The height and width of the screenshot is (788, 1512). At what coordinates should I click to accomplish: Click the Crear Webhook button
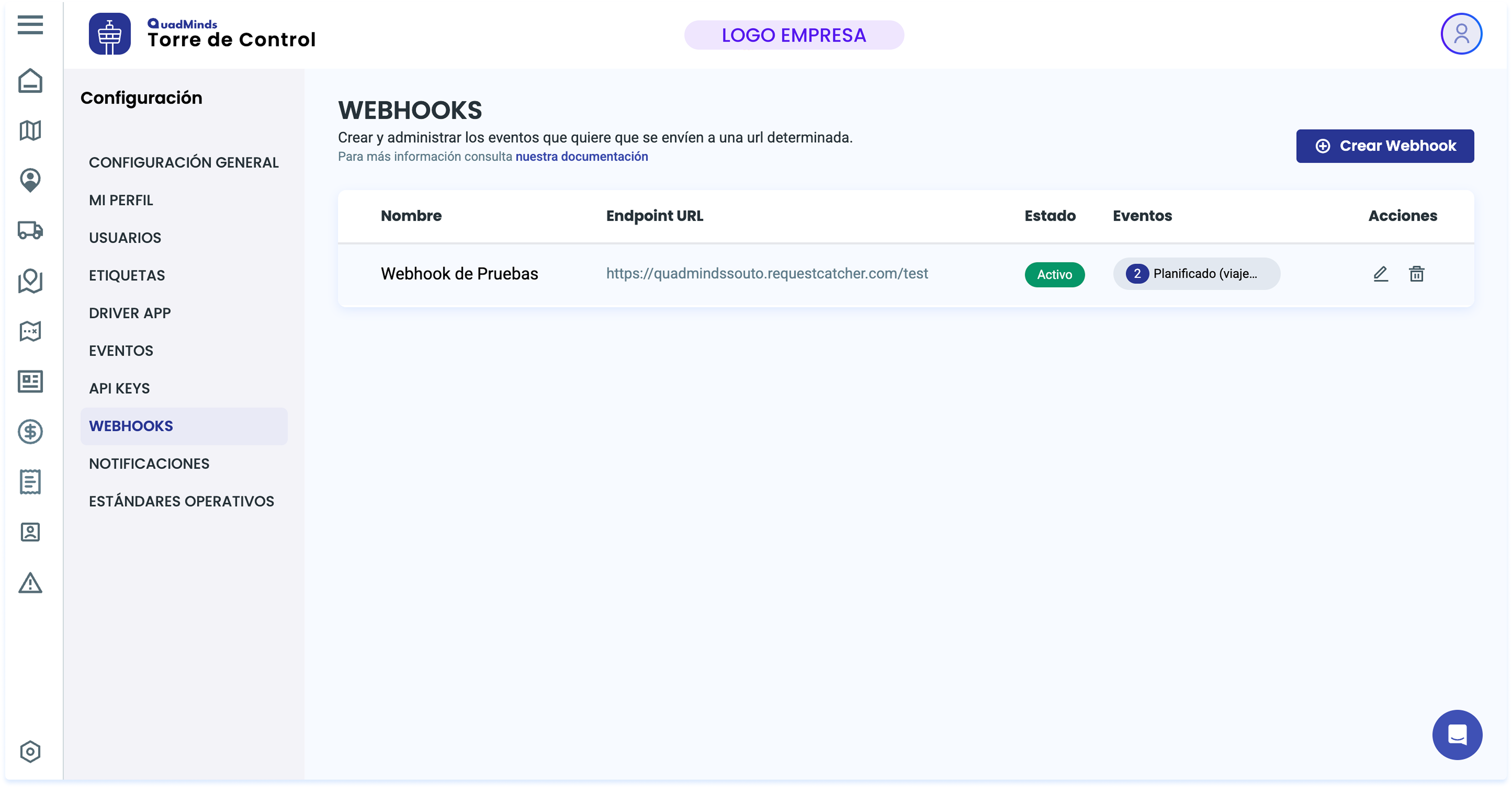1385,146
